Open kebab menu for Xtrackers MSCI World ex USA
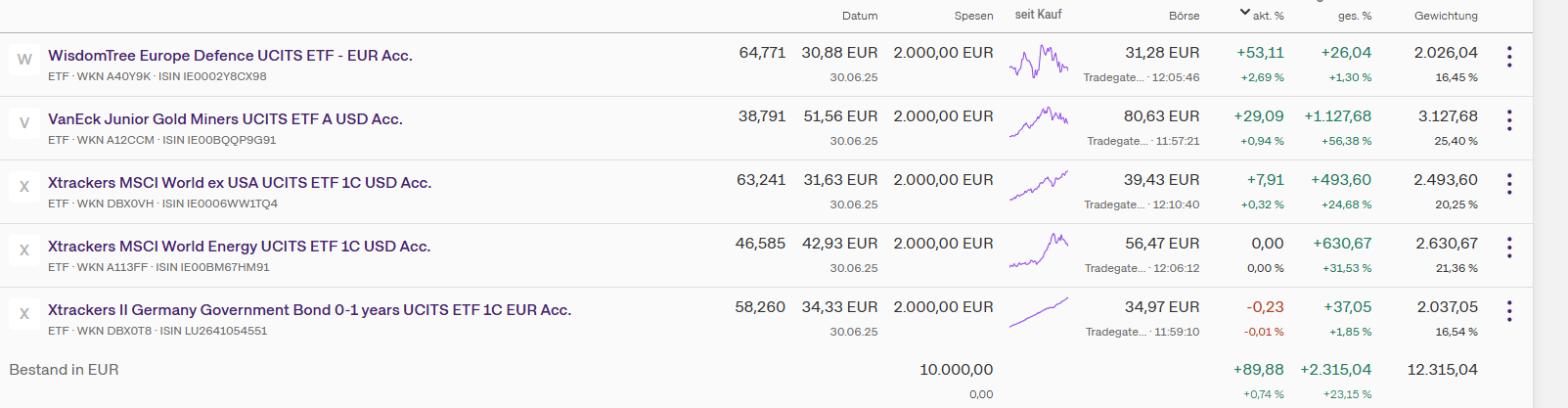Screen dimensions: 1568x408 (1509, 184)
